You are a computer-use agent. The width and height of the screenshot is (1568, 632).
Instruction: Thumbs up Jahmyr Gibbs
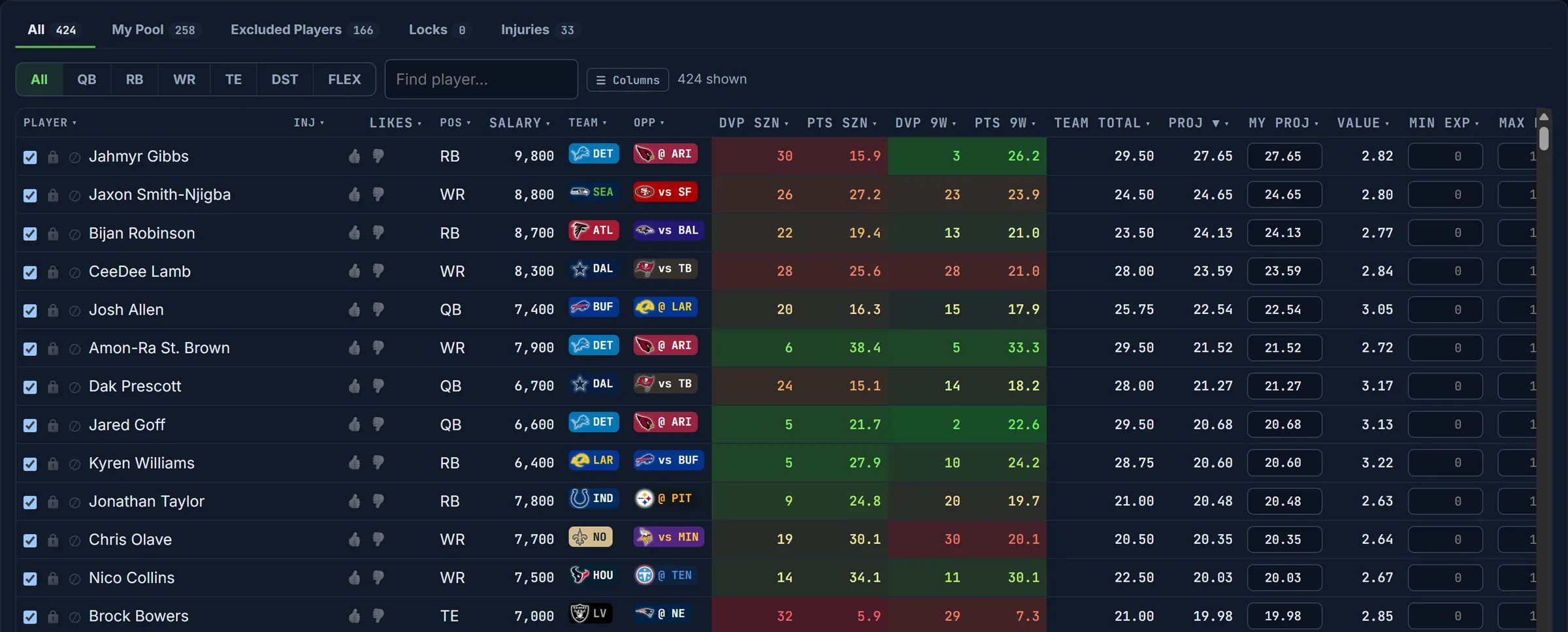click(354, 156)
